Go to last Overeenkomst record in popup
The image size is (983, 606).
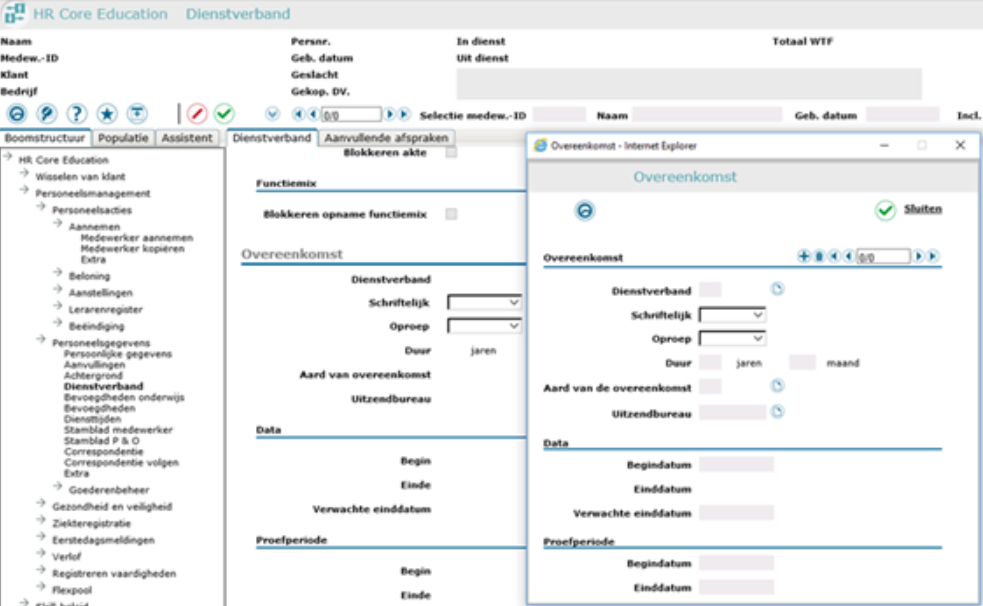coord(933,256)
